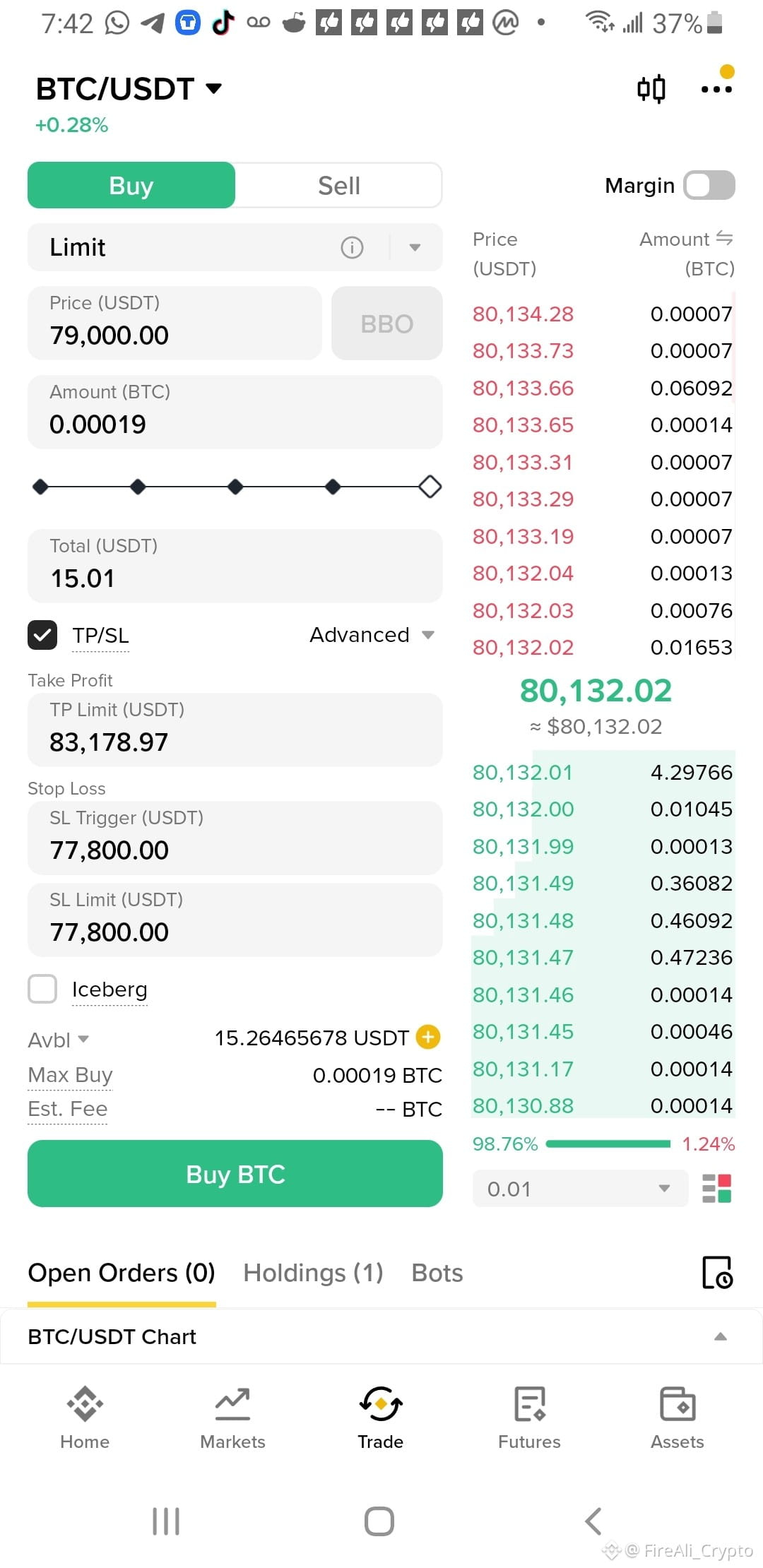Screen dimensions: 763x1568
Task: Tap the Limit order info icon
Action: [352, 247]
